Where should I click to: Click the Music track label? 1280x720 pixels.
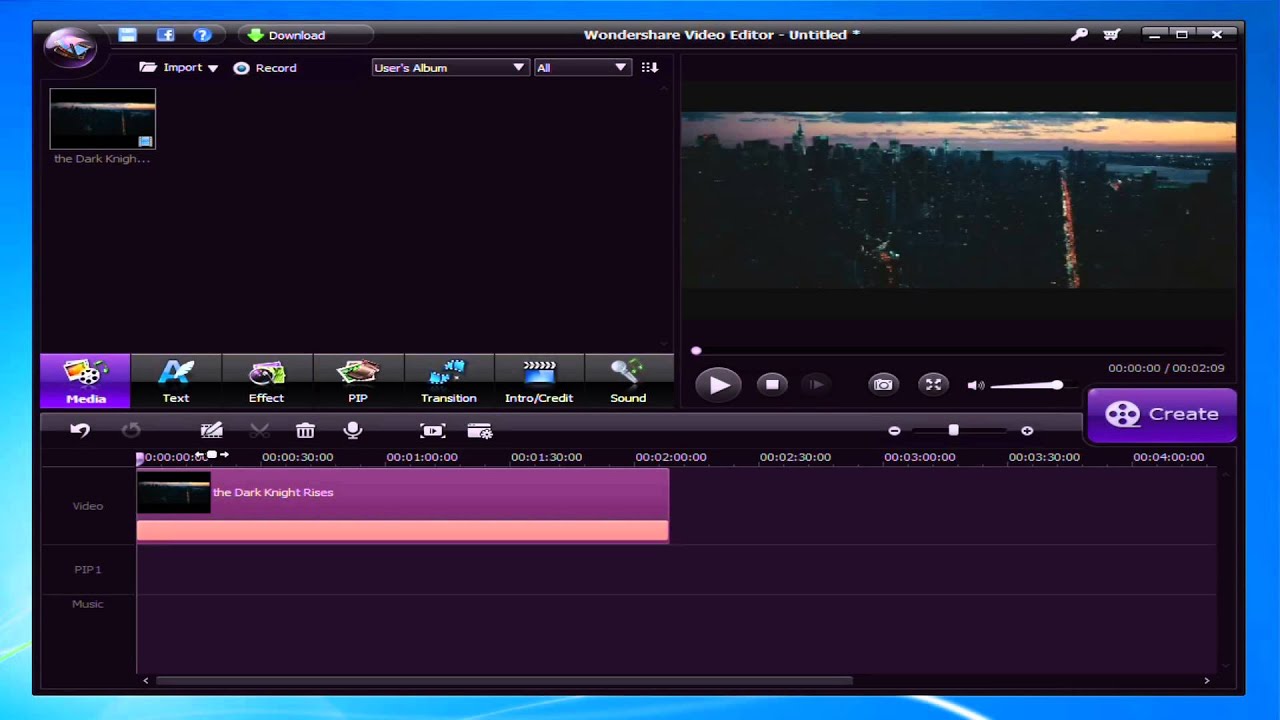click(x=88, y=604)
